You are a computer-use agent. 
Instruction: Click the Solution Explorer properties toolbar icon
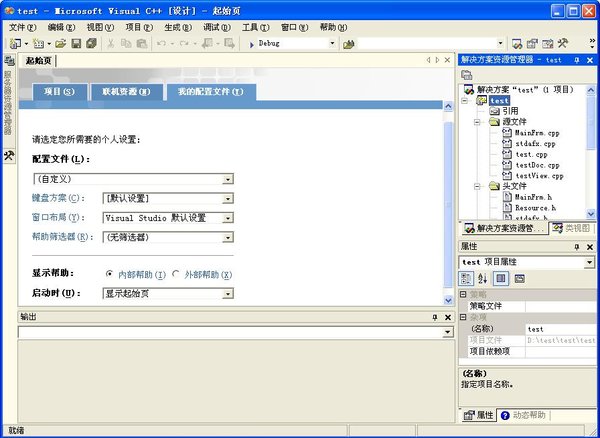[x=466, y=75]
